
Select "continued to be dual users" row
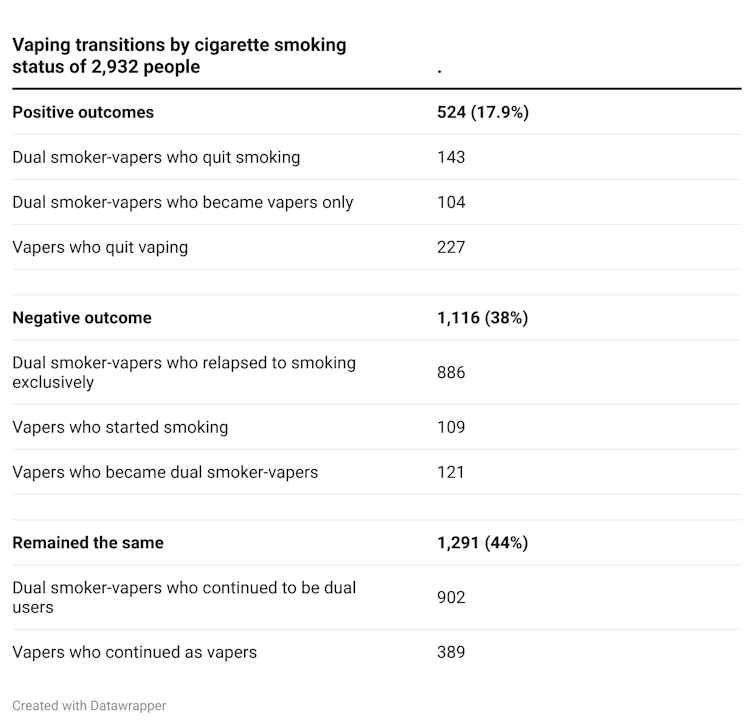(184, 597)
